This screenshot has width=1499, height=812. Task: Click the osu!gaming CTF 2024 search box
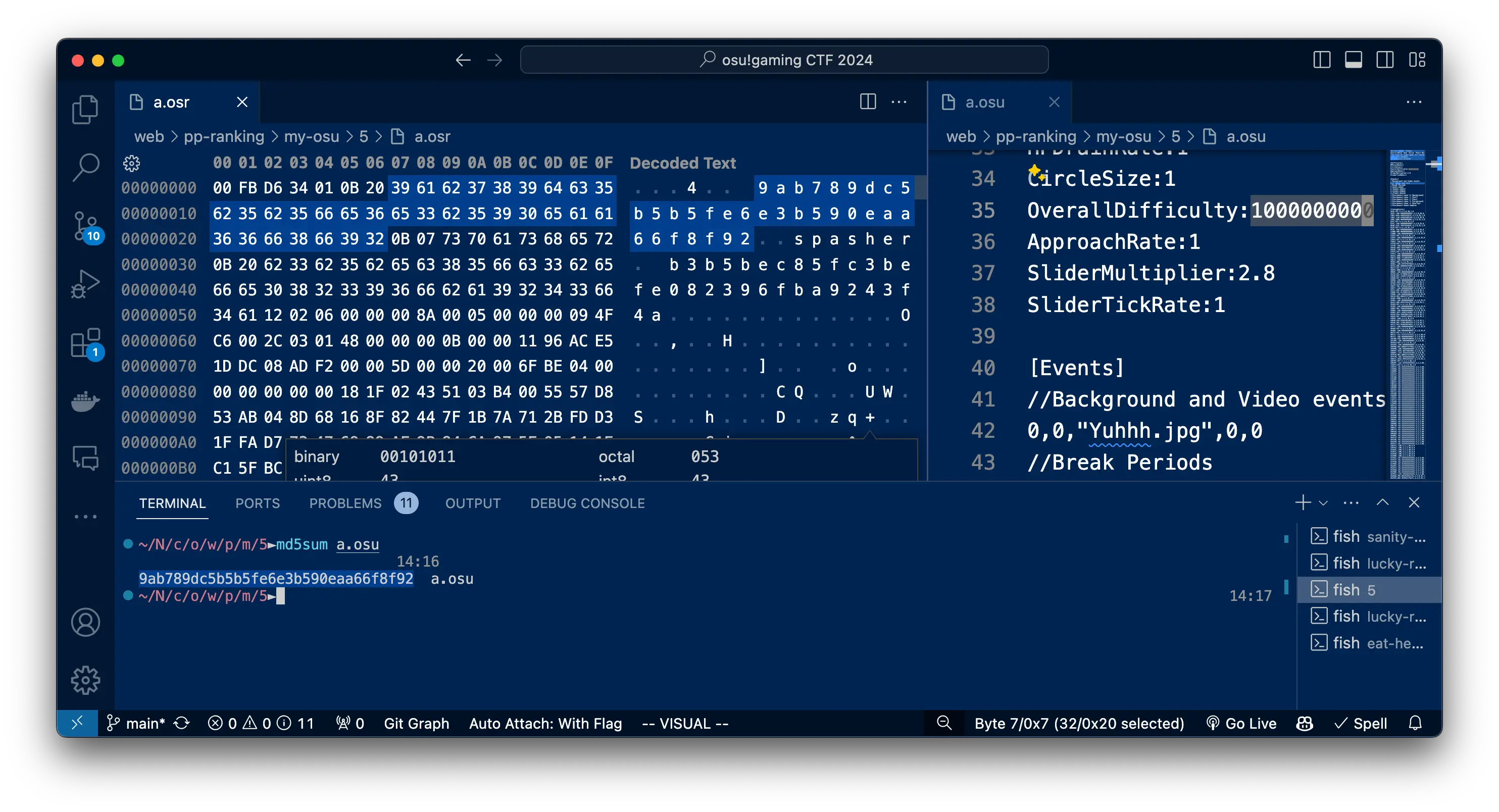(784, 60)
